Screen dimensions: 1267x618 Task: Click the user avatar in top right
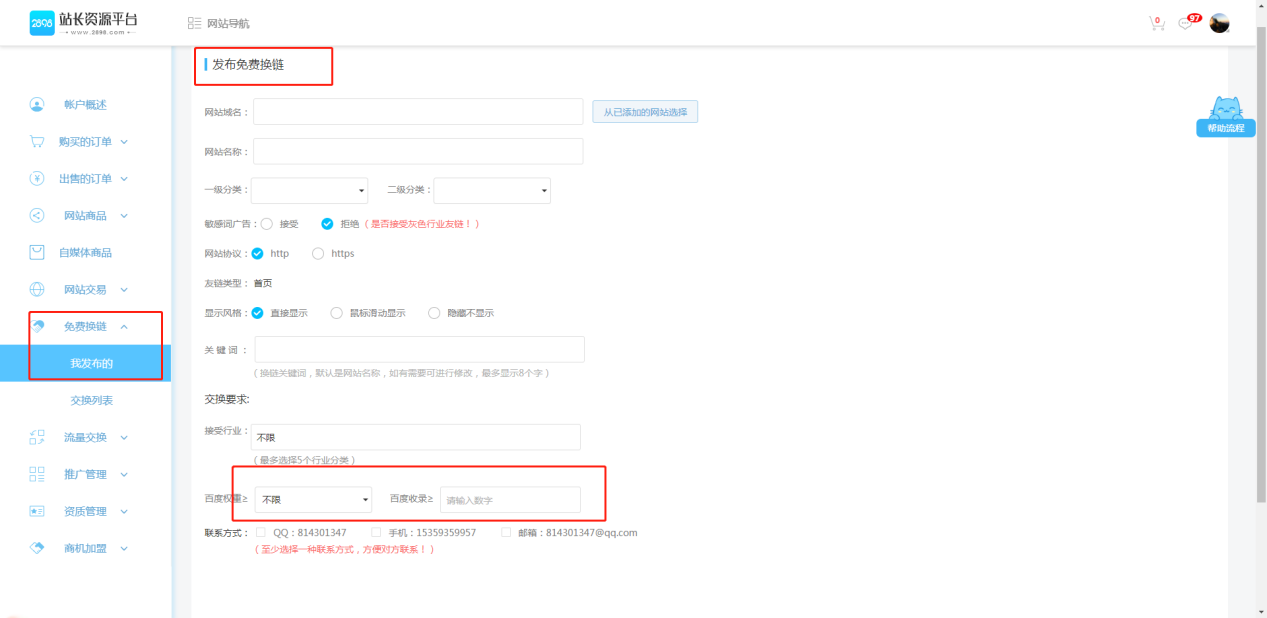click(x=1219, y=23)
